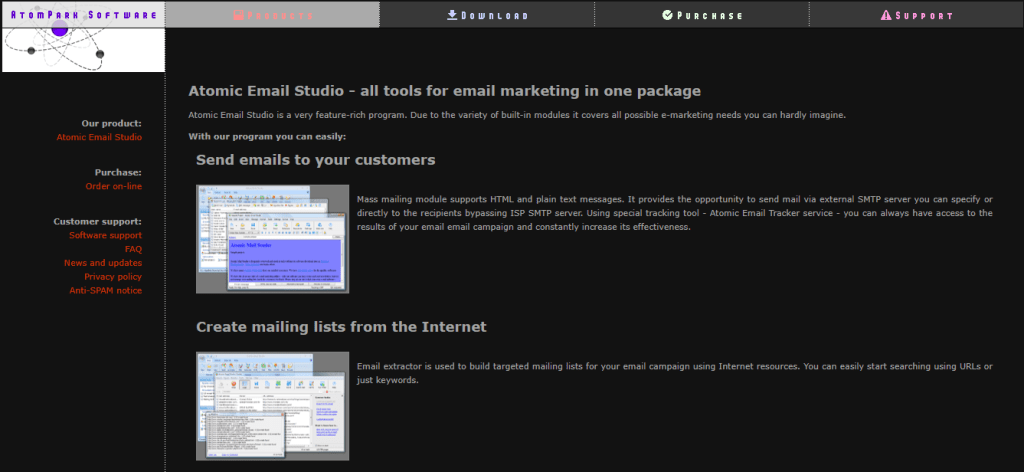
Task: Click the 'Send emails to your customers' heading
Action: [315, 160]
